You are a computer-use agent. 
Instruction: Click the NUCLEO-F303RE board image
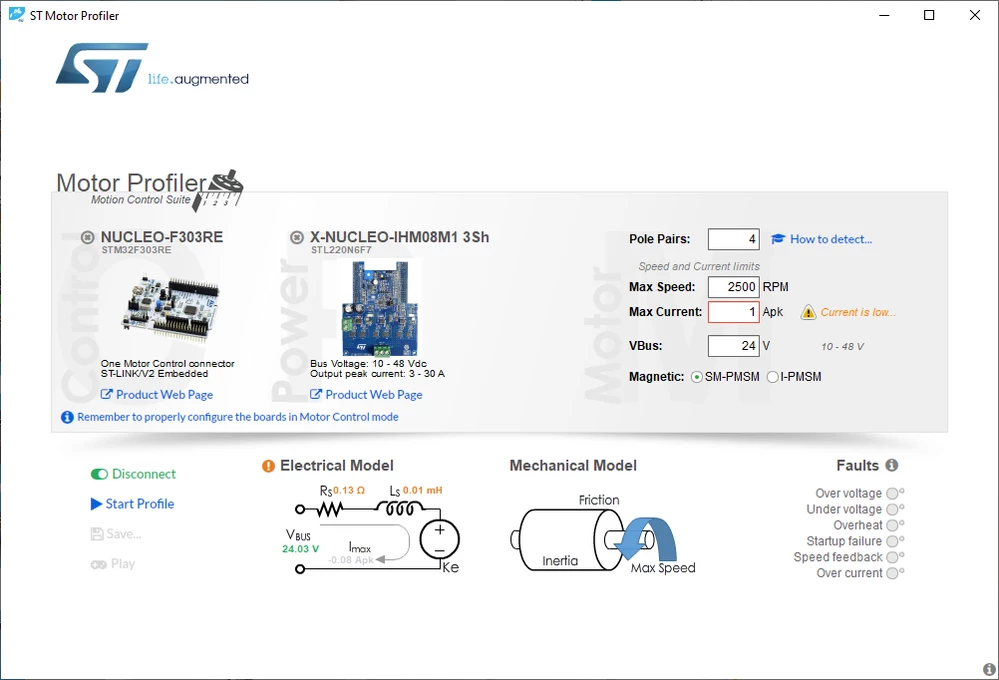point(170,309)
